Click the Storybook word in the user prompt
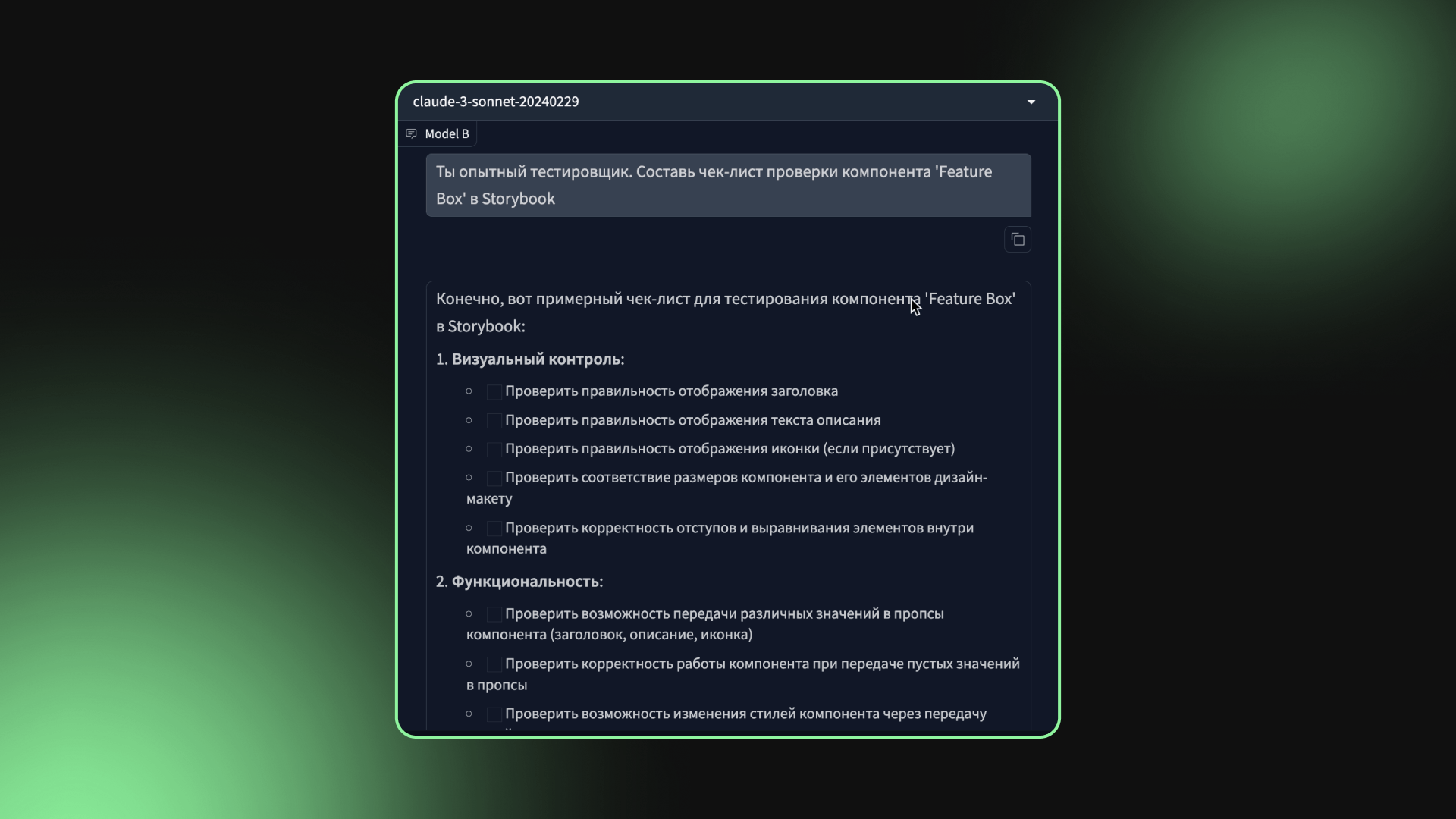This screenshot has height=819, width=1456. point(518,199)
